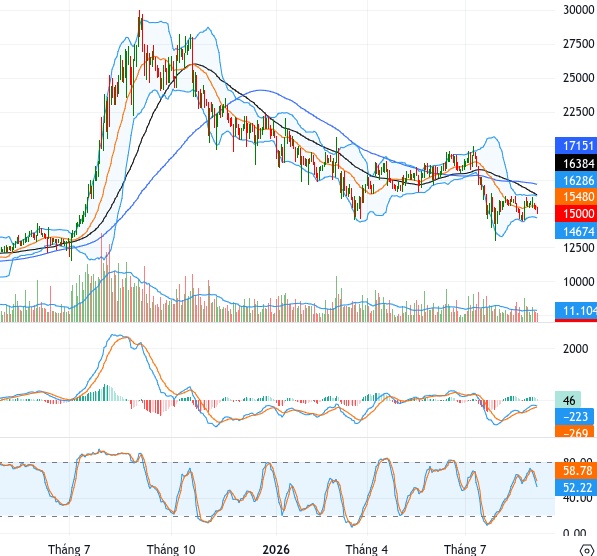Select the MACD signal -269 label

coord(575,432)
